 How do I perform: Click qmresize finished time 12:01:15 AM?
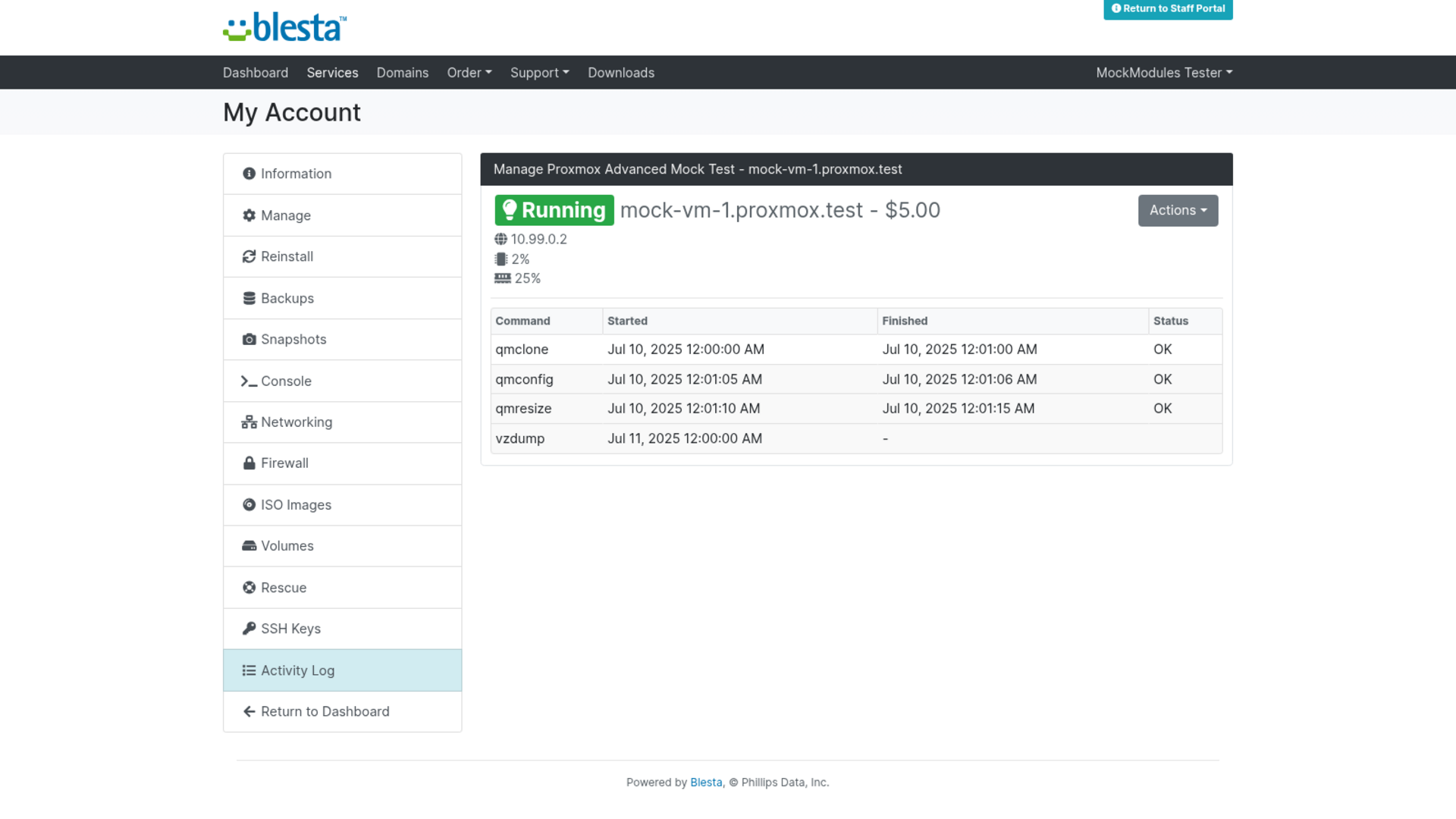tap(959, 409)
